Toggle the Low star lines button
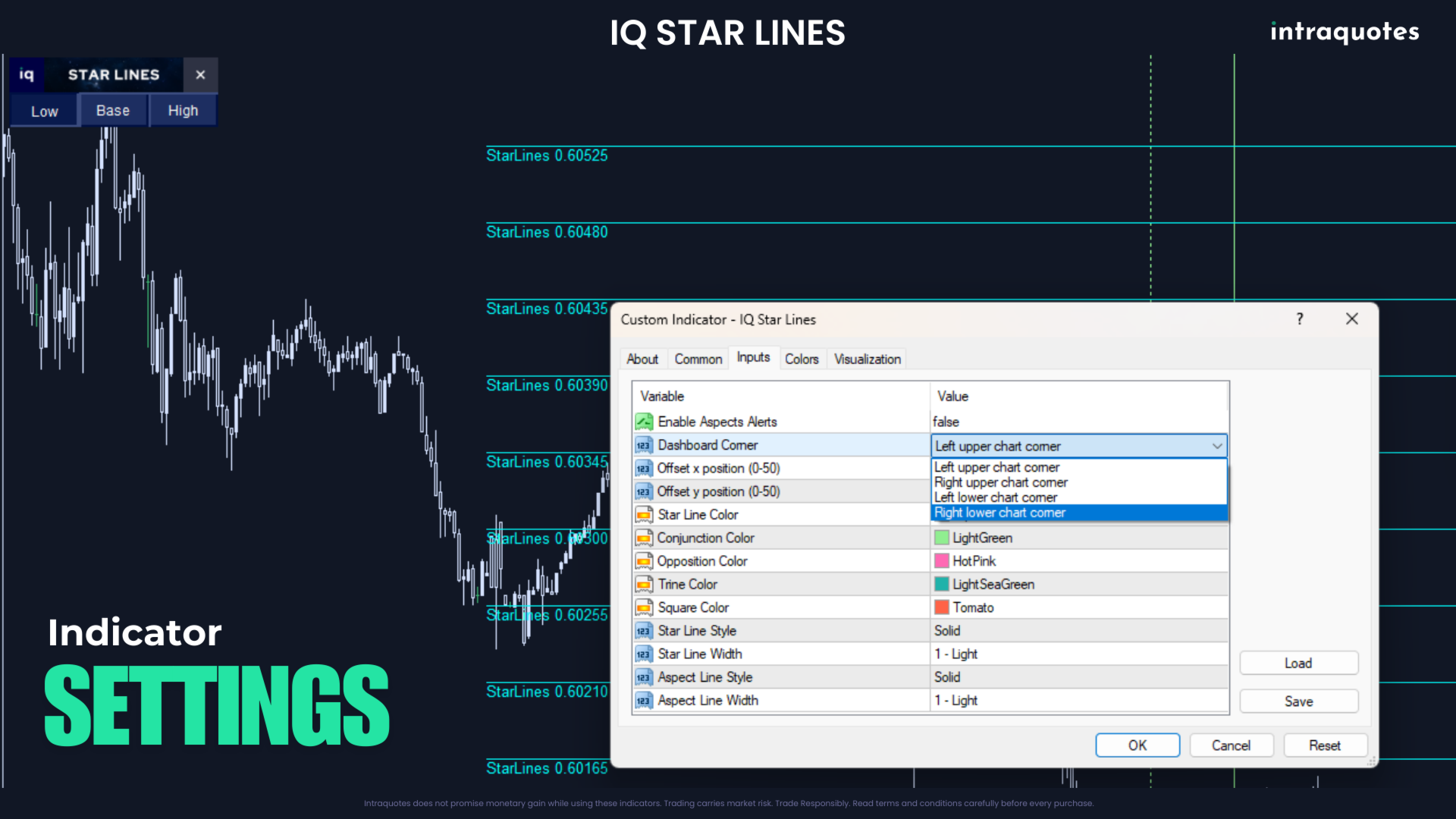The width and height of the screenshot is (1456, 819). (45, 111)
